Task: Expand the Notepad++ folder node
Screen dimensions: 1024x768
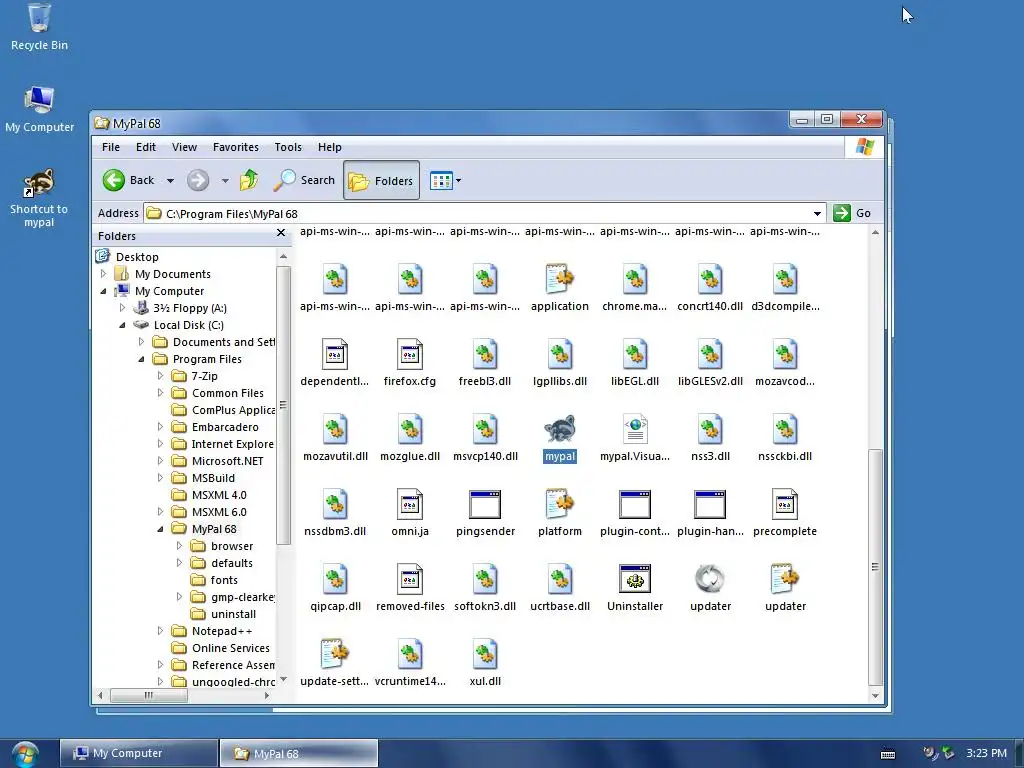Action: pos(160,631)
